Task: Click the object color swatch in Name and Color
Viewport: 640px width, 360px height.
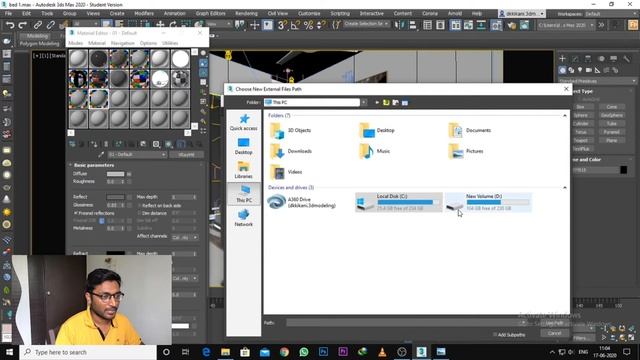Action: pyautogui.click(x=624, y=170)
